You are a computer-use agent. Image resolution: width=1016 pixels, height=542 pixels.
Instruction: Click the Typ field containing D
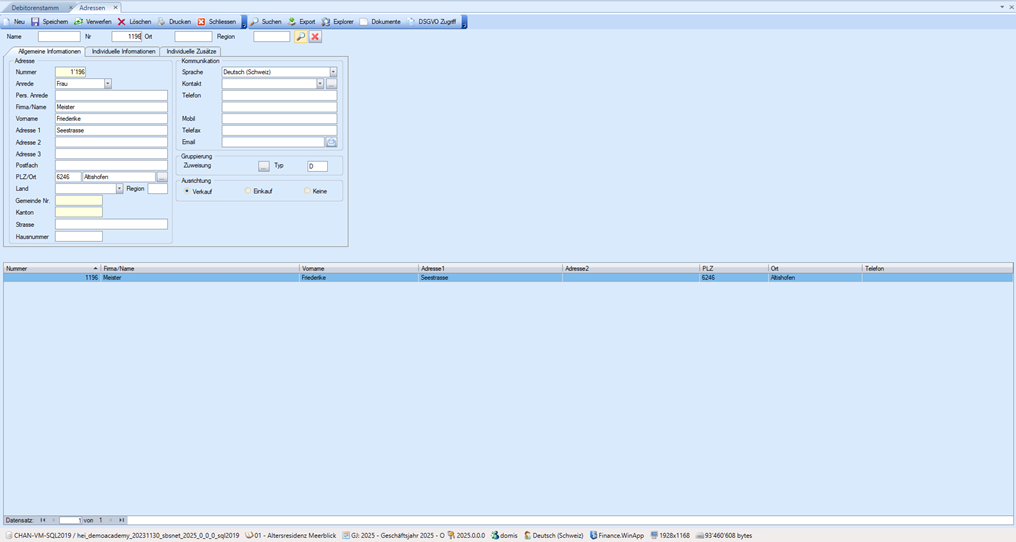[317, 167]
